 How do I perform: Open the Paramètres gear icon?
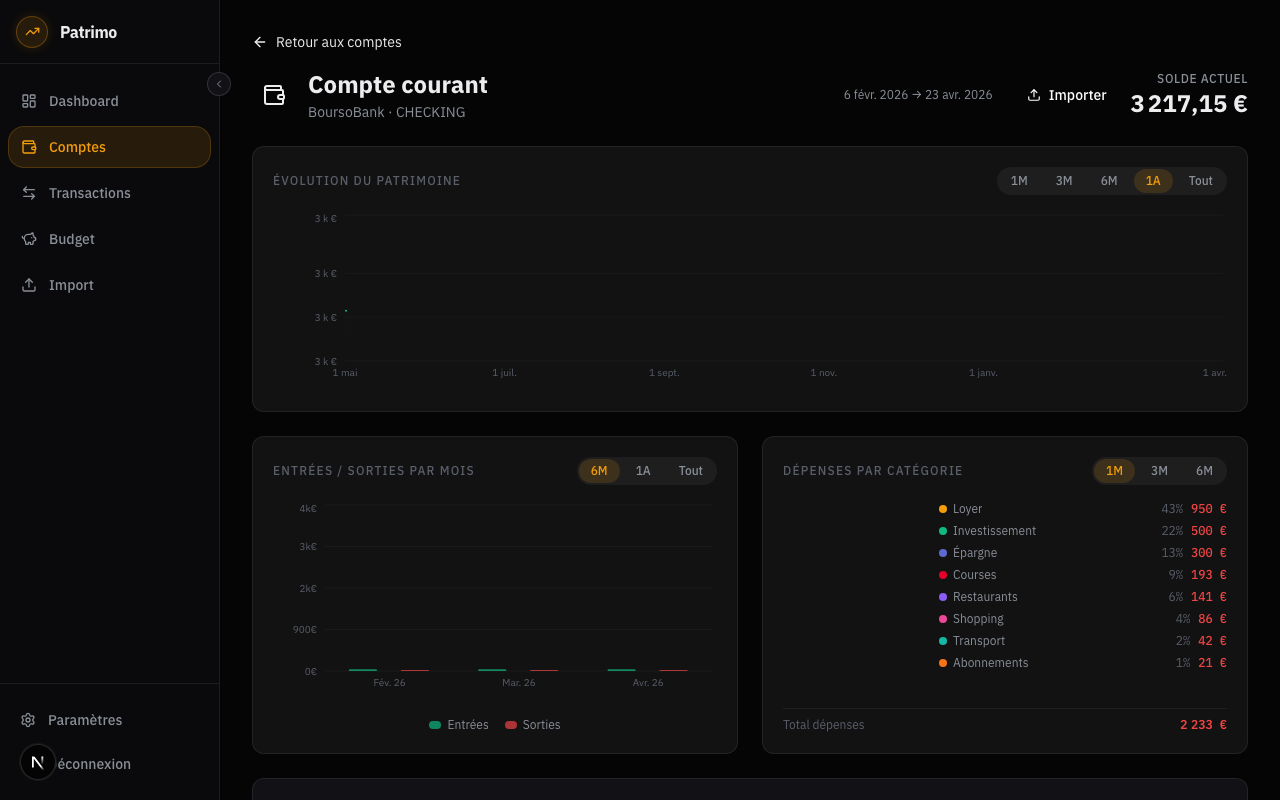click(x=27, y=719)
